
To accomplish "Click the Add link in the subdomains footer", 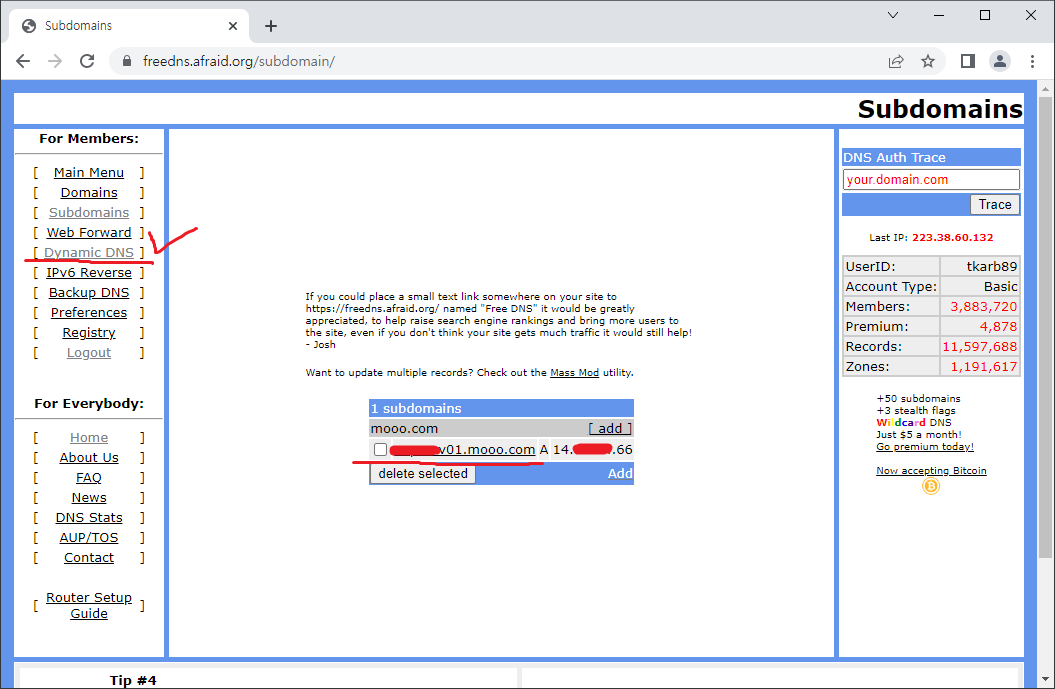I will pos(620,474).
